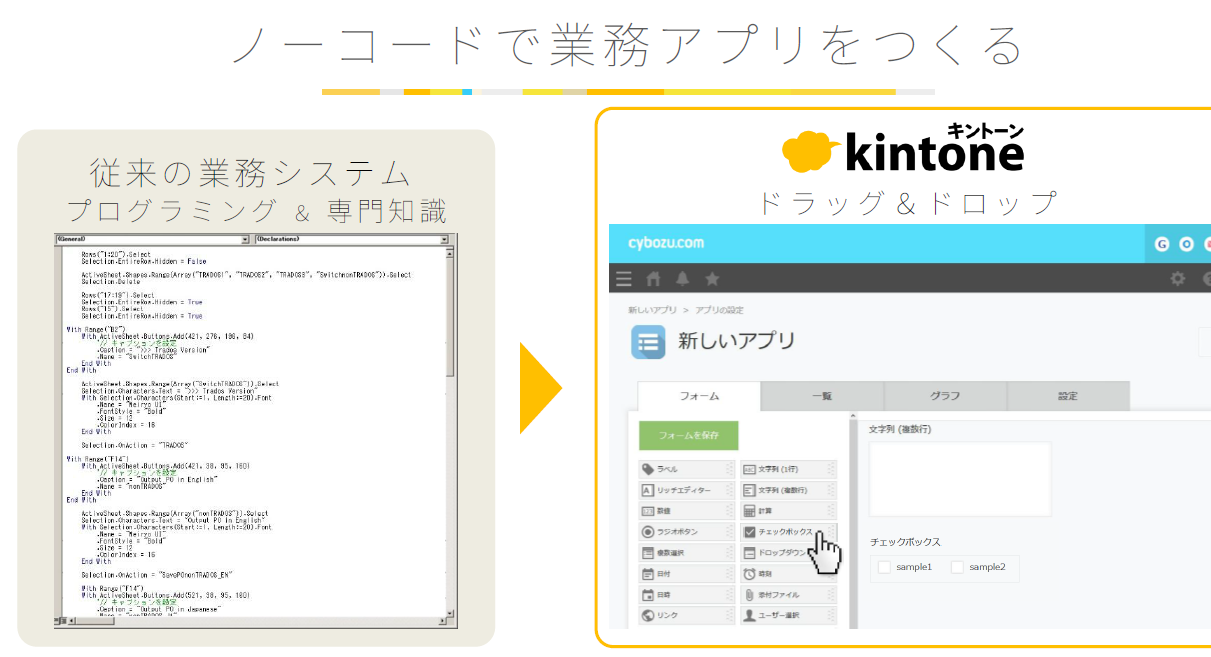1211x657 pixels.
Task: Switch to the グラフ tab
Action: tap(944, 396)
